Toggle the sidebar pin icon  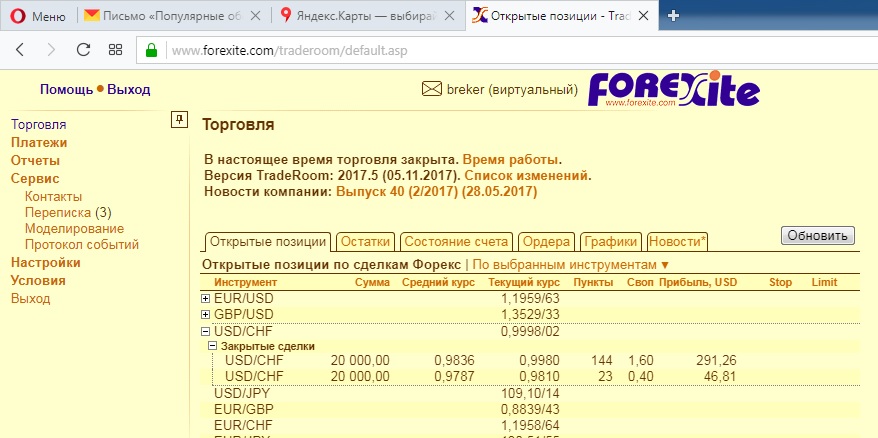(x=179, y=119)
